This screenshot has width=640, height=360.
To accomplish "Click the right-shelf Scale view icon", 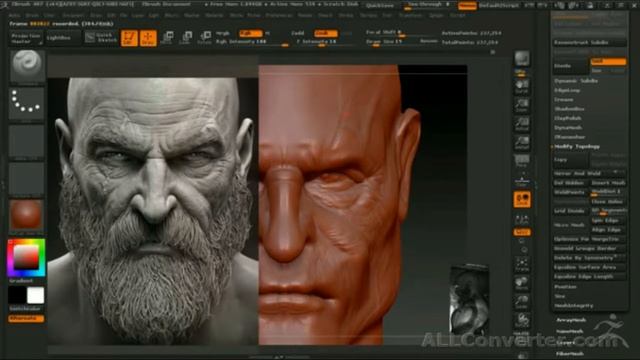I will pyautogui.click(x=522, y=302).
